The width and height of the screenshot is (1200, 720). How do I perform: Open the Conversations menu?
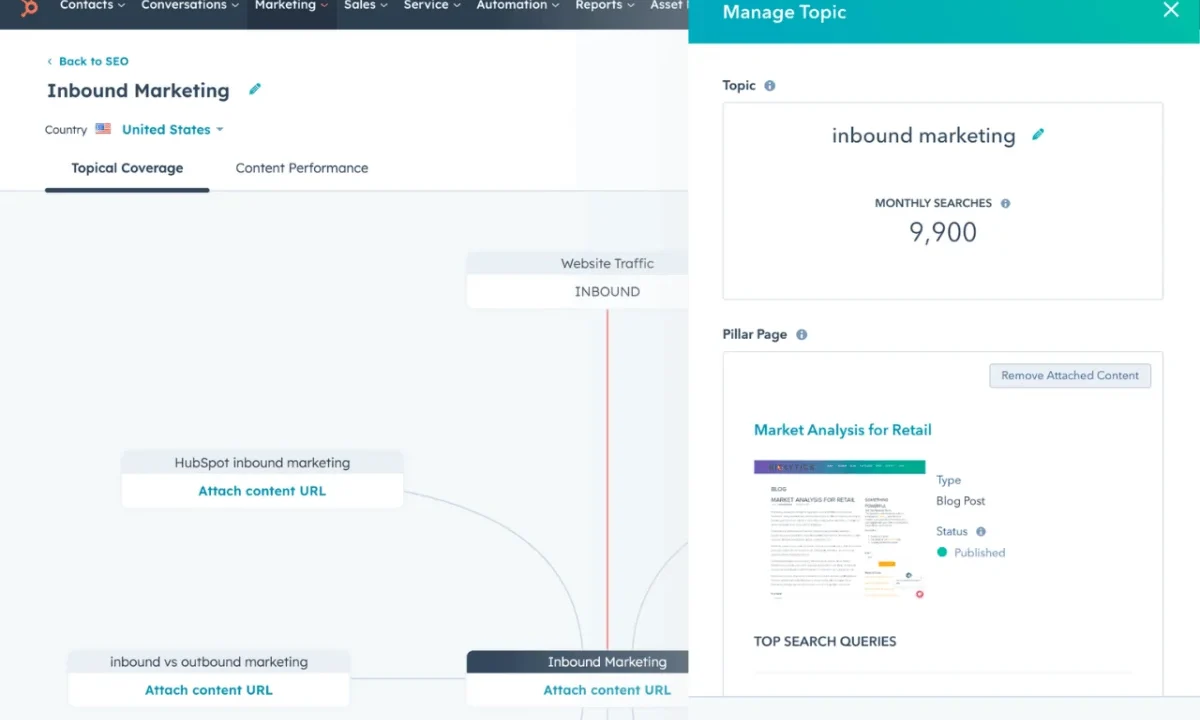click(190, 6)
